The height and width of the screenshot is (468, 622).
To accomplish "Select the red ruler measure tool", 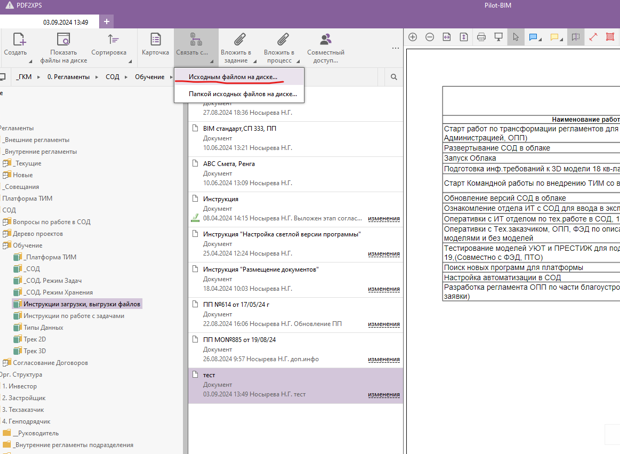I will tap(593, 38).
